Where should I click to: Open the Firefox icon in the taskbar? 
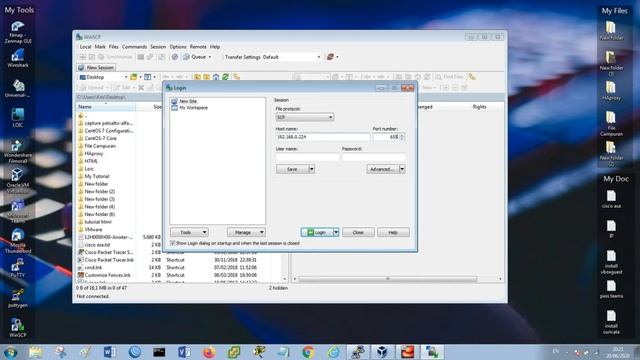click(x=209, y=352)
